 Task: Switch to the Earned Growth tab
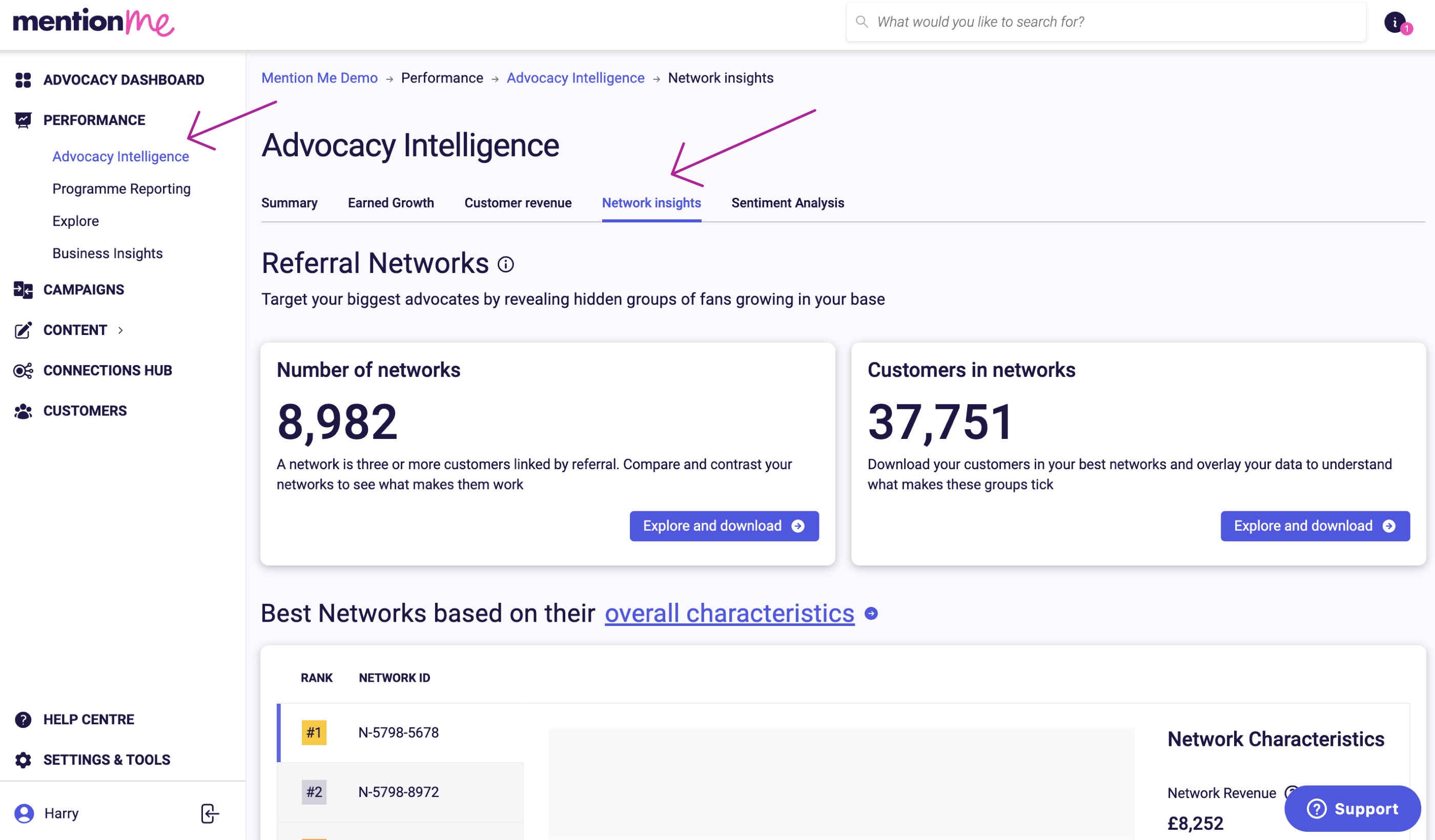click(x=391, y=203)
